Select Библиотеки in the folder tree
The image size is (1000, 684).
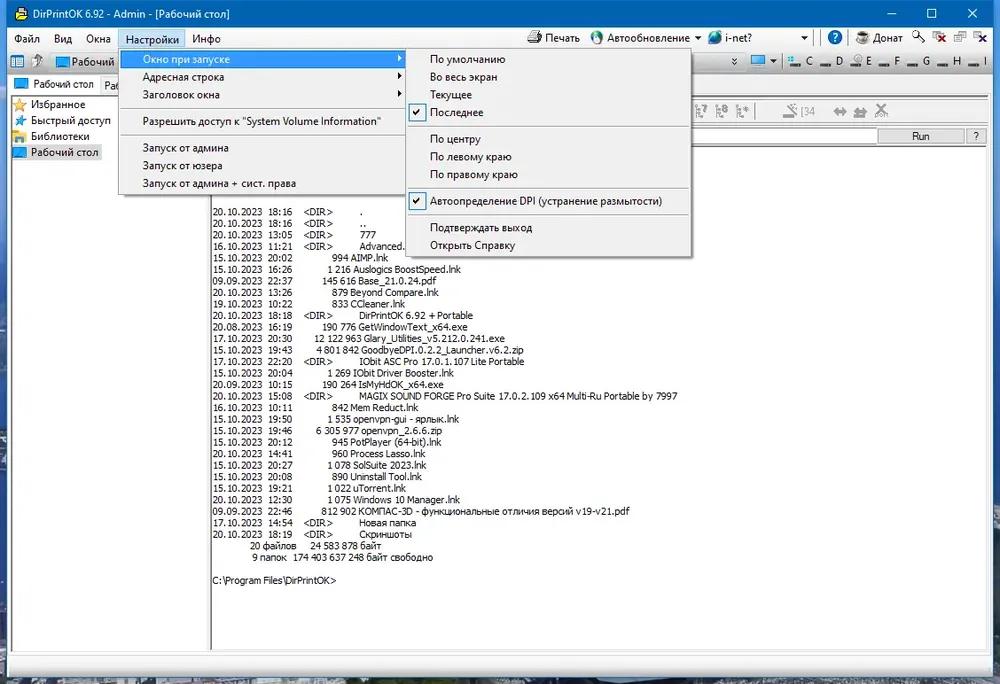[60, 136]
